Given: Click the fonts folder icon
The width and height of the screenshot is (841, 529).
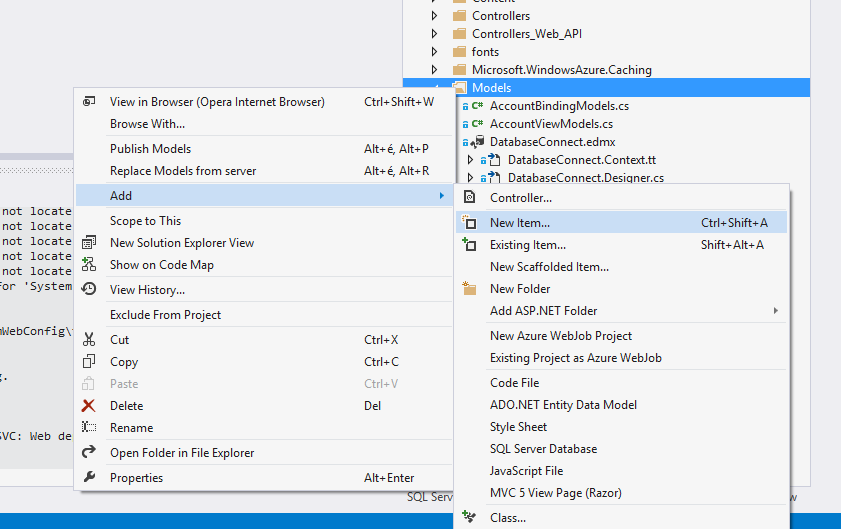Looking at the screenshot, I should click(x=460, y=52).
